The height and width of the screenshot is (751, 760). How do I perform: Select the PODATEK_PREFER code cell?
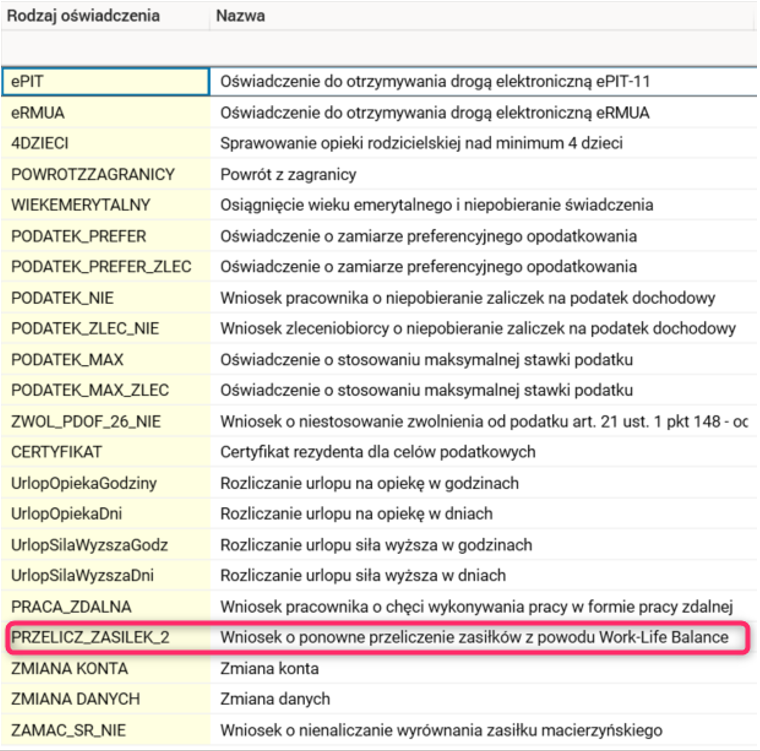[x=106, y=236]
